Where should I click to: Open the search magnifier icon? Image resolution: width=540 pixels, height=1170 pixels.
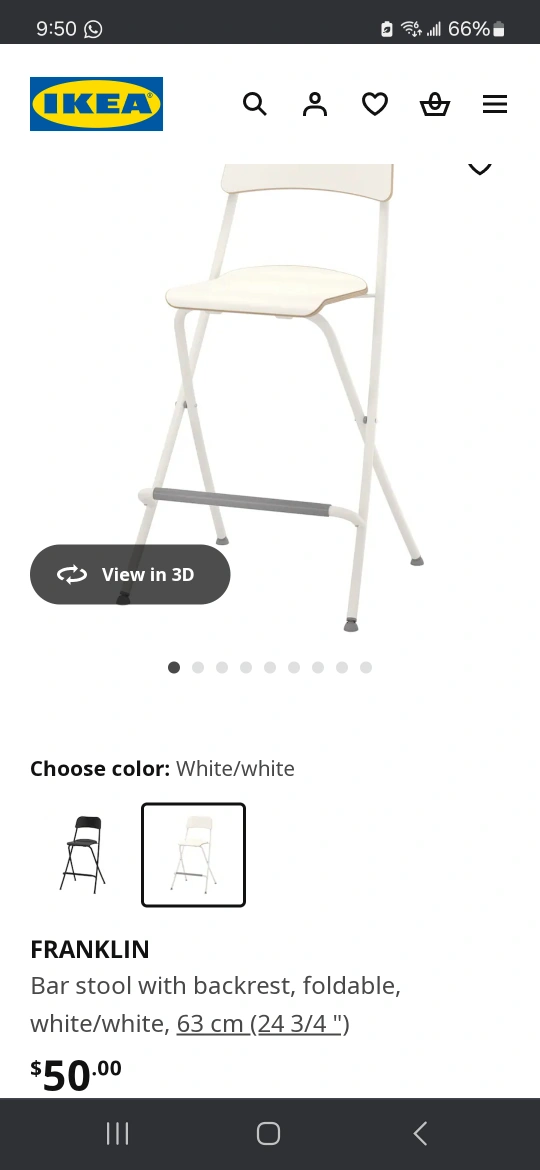[x=254, y=104]
